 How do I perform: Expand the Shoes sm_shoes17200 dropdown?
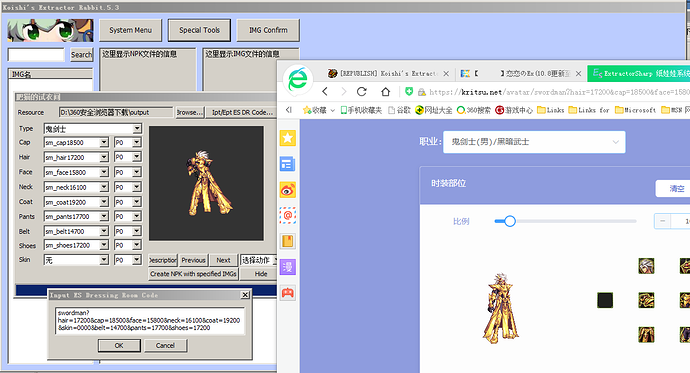coord(104,245)
